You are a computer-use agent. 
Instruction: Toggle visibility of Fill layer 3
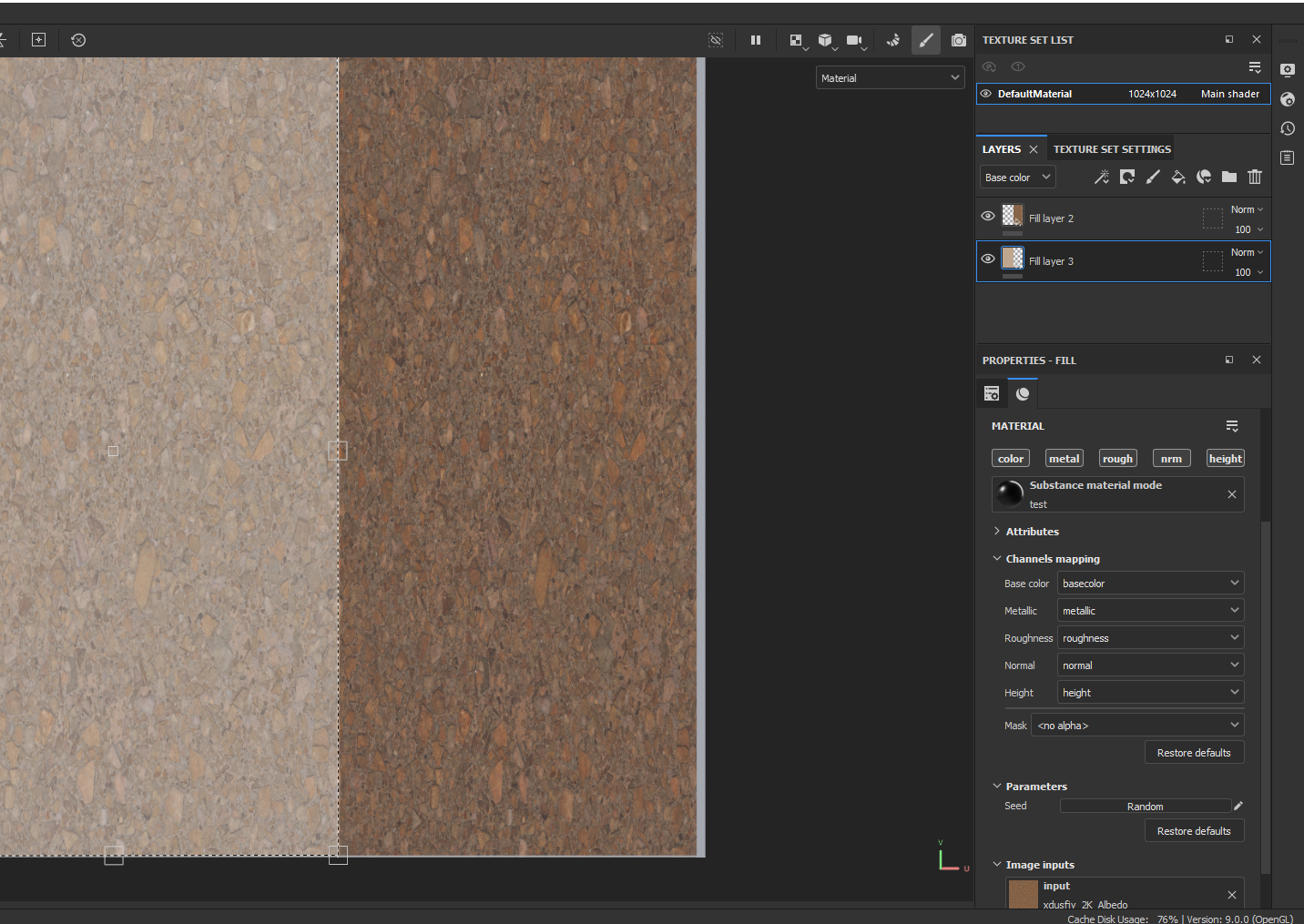click(988, 259)
